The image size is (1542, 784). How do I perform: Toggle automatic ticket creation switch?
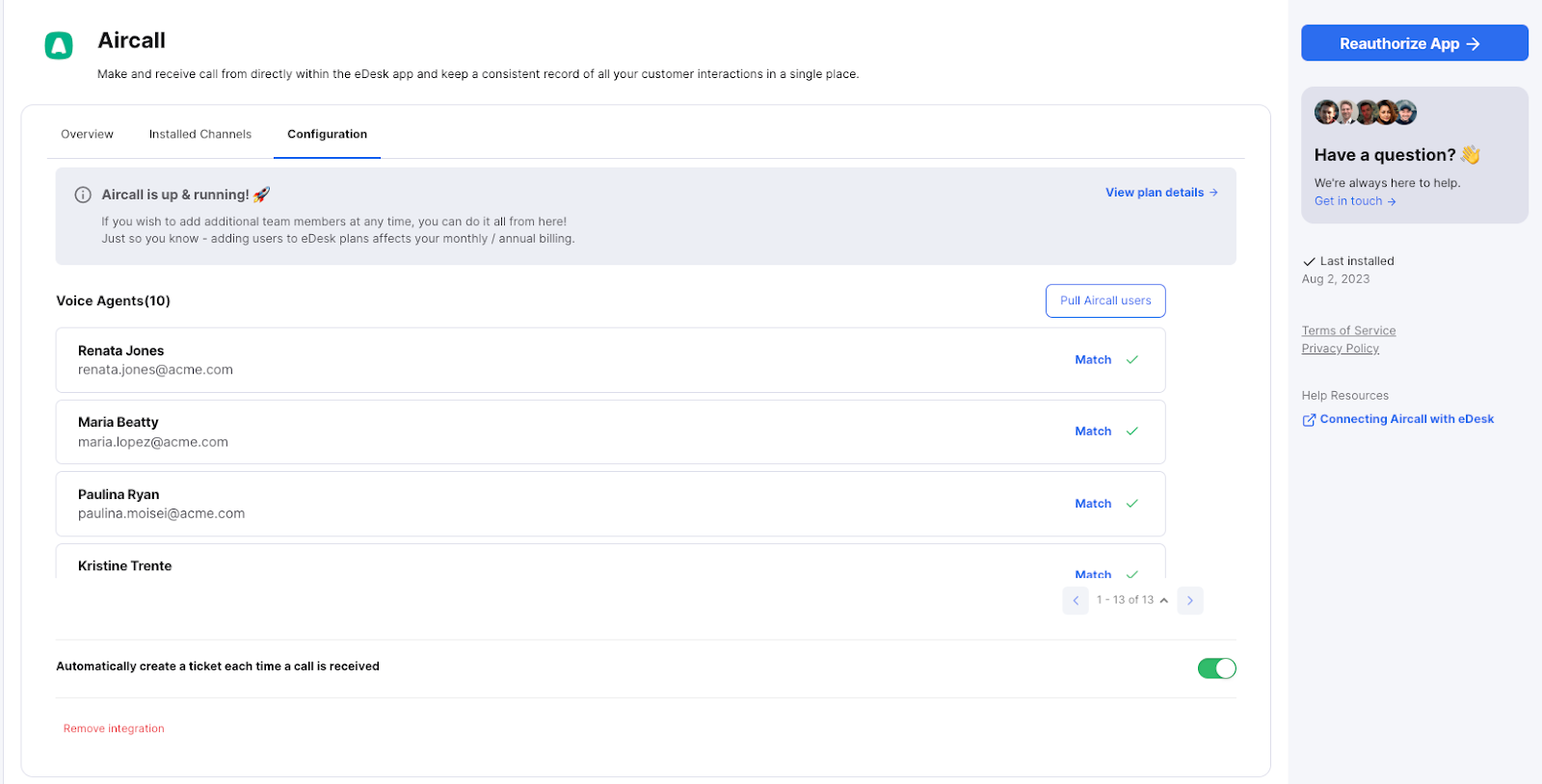point(1216,668)
